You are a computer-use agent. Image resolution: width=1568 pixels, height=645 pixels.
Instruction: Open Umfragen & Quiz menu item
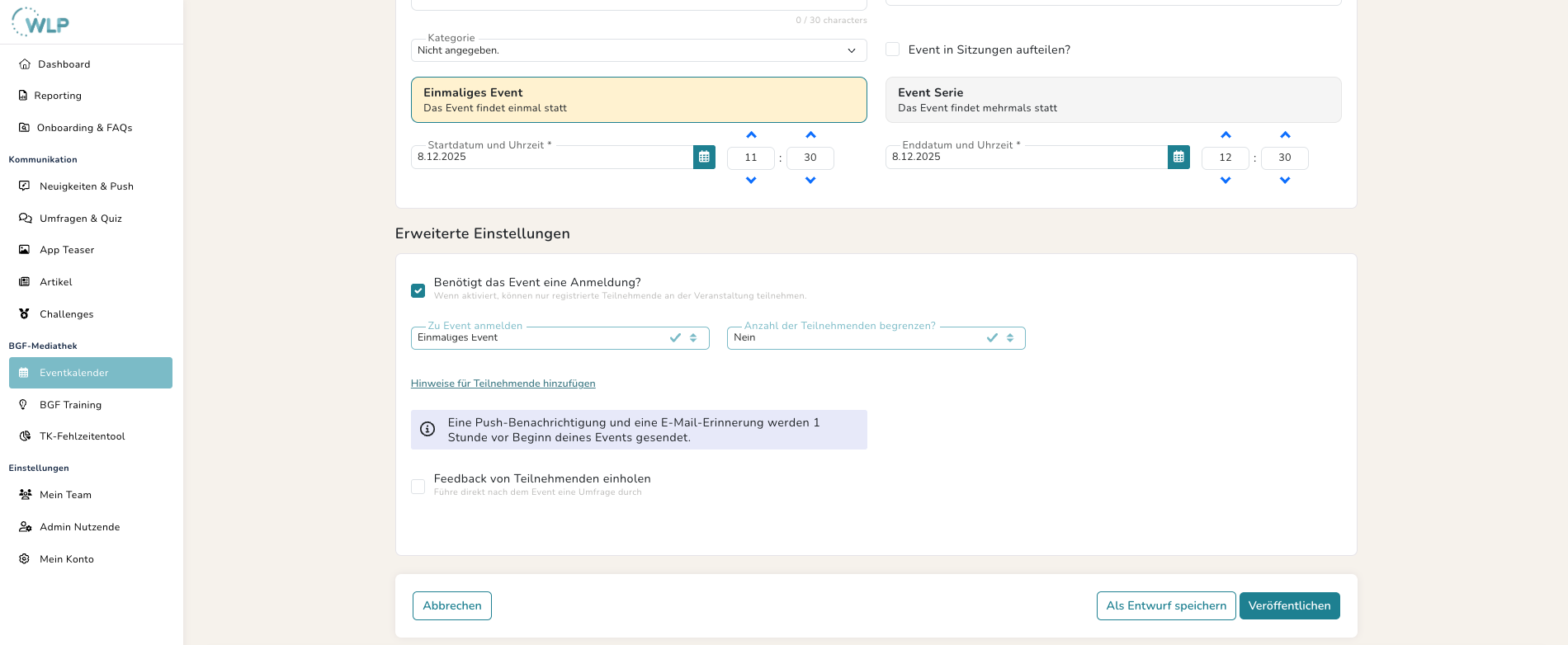[80, 219]
